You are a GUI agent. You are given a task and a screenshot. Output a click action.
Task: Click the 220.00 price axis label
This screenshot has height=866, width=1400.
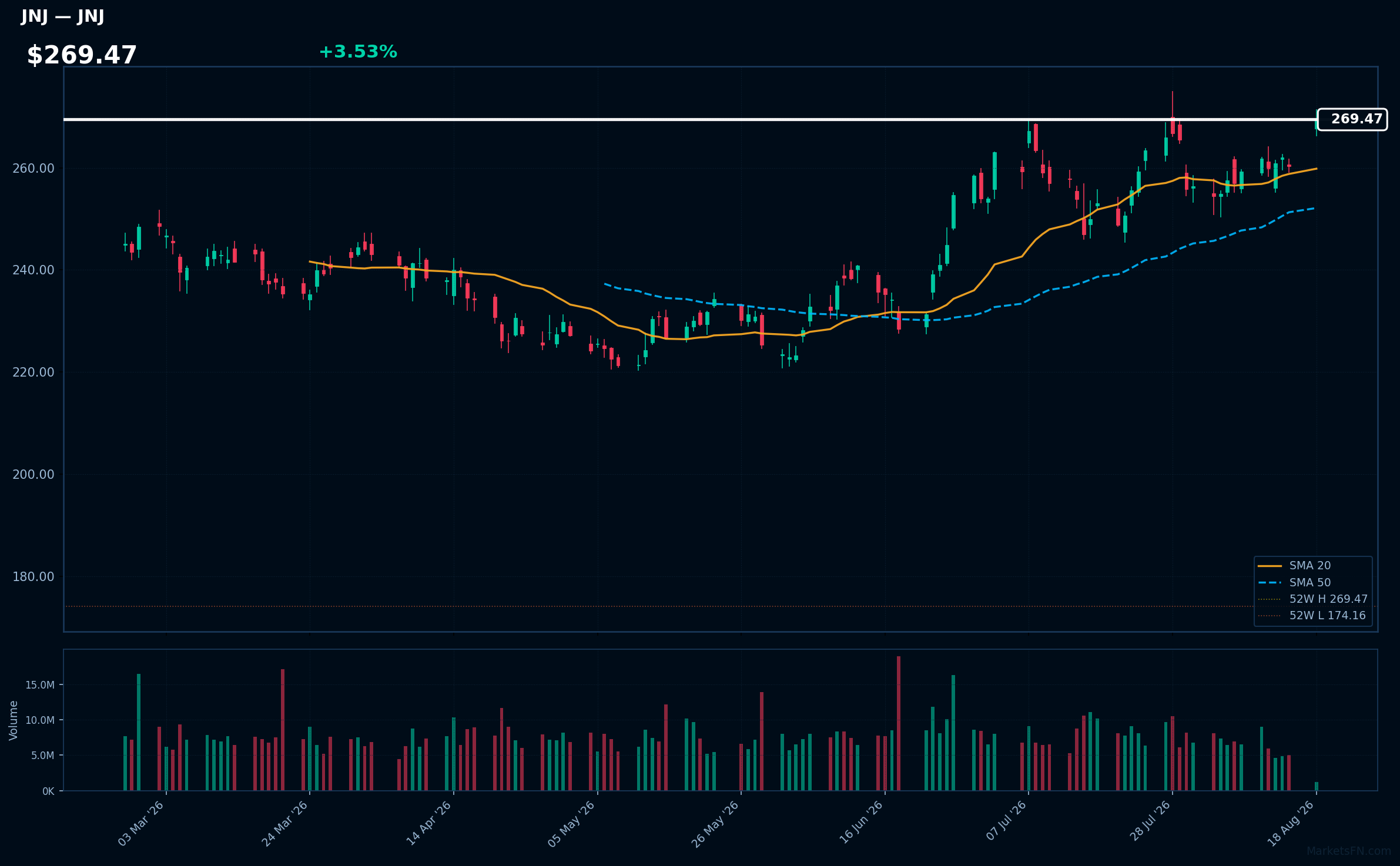click(34, 372)
